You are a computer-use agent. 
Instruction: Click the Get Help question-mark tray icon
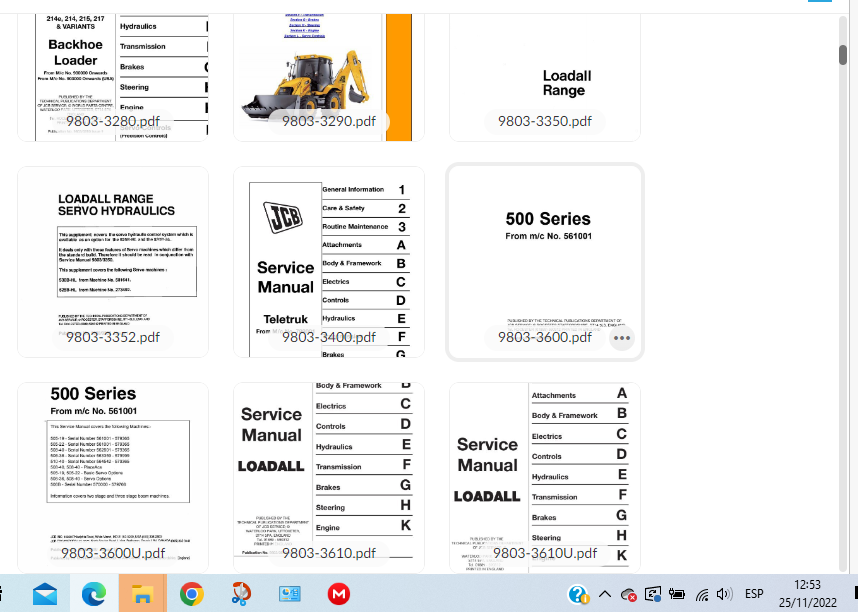coord(578,594)
